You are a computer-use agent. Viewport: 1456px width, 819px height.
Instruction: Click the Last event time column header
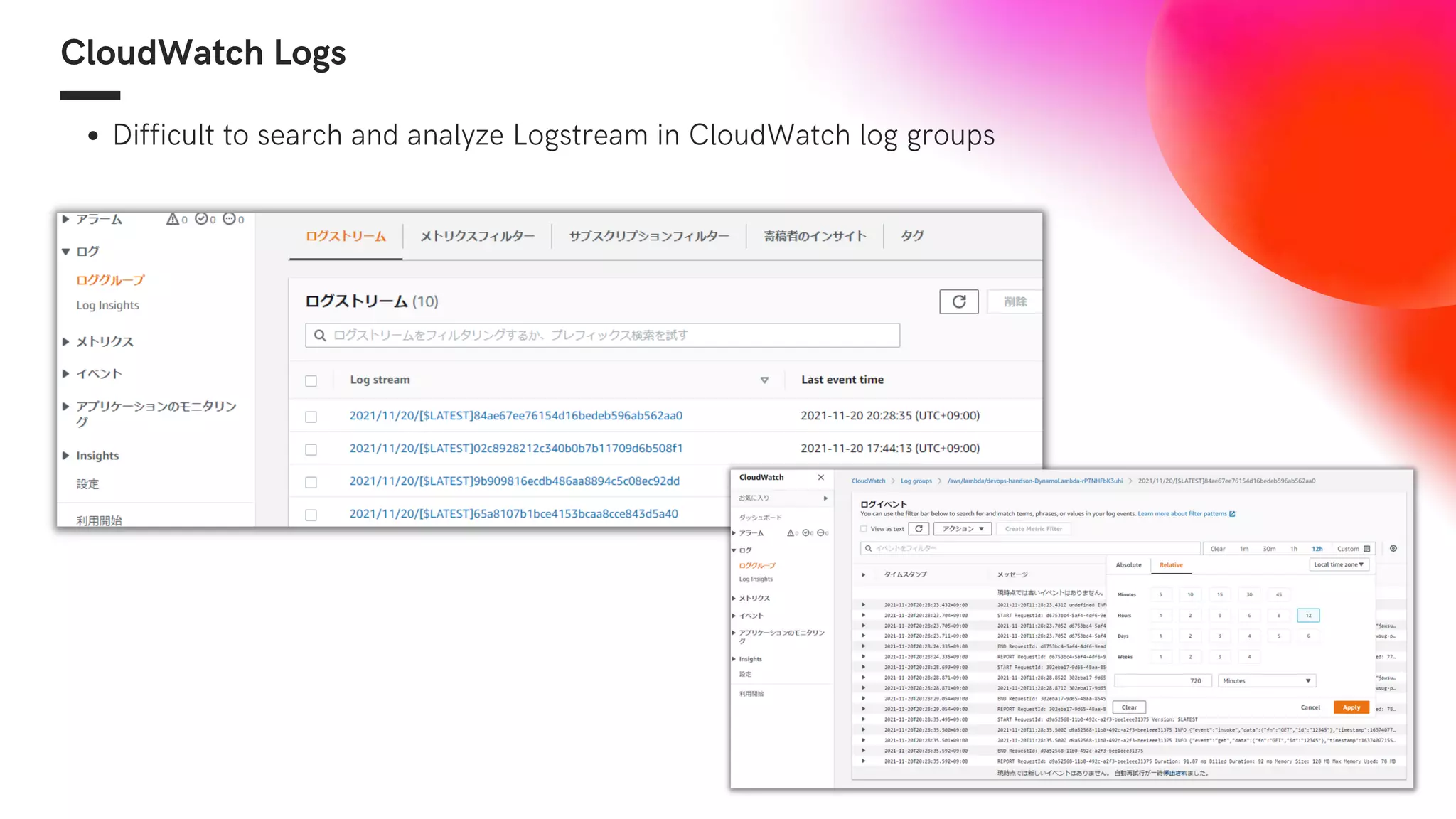tap(842, 380)
